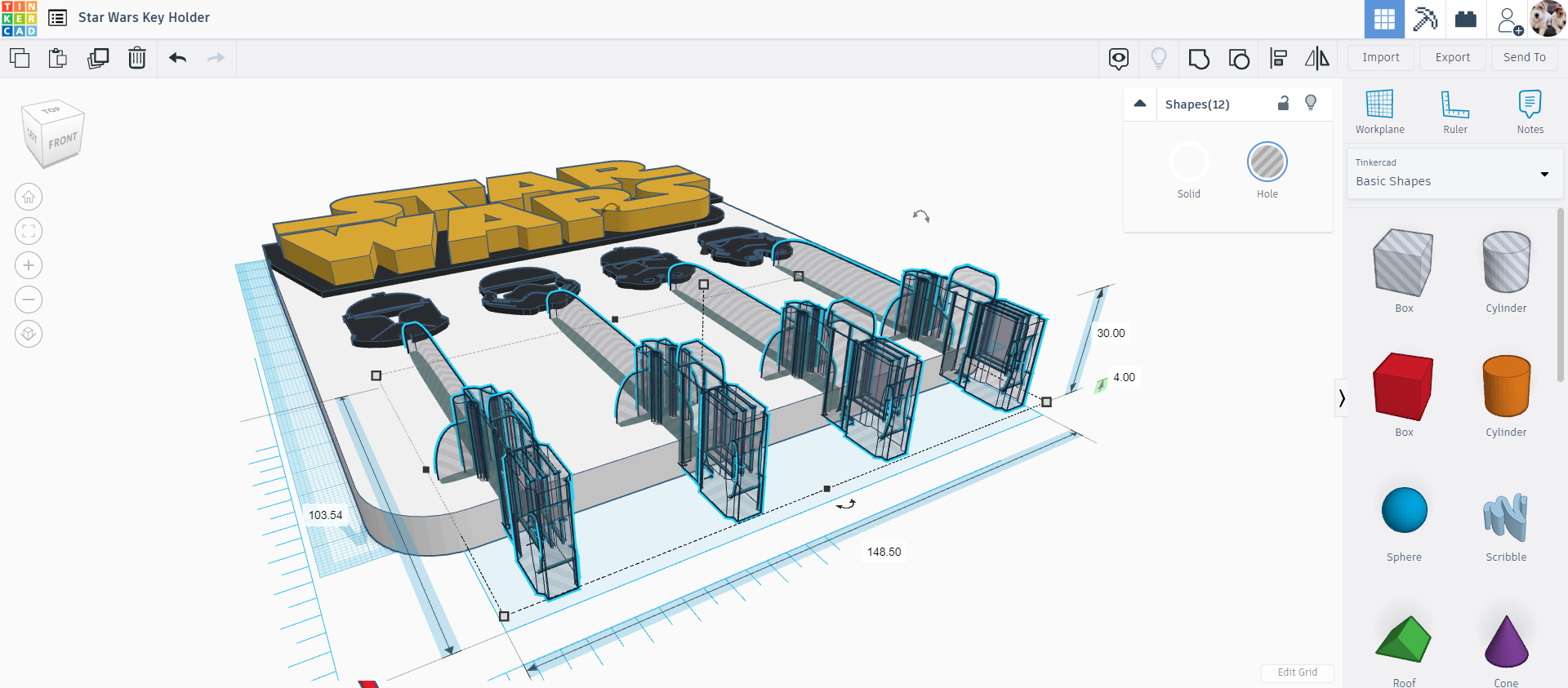Return to home view
Screen dimensions: 1568x688
(29, 197)
